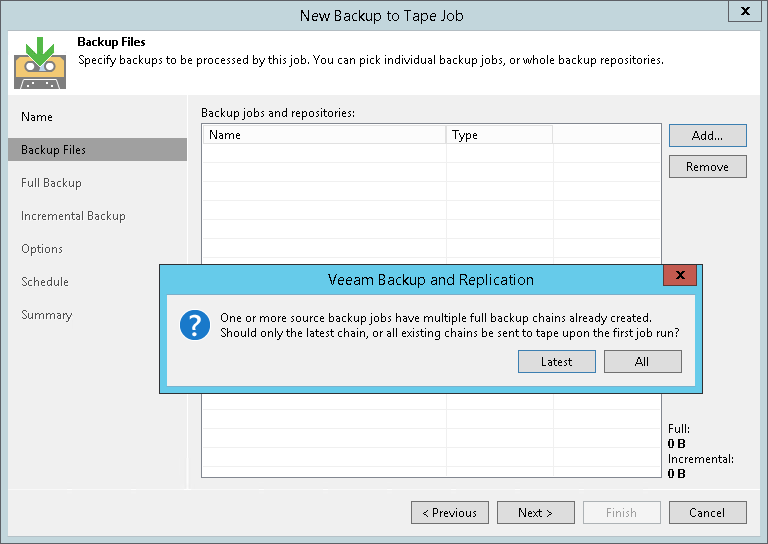Image resolution: width=768 pixels, height=544 pixels.
Task: Sort list by Type column header
Action: 500,135
